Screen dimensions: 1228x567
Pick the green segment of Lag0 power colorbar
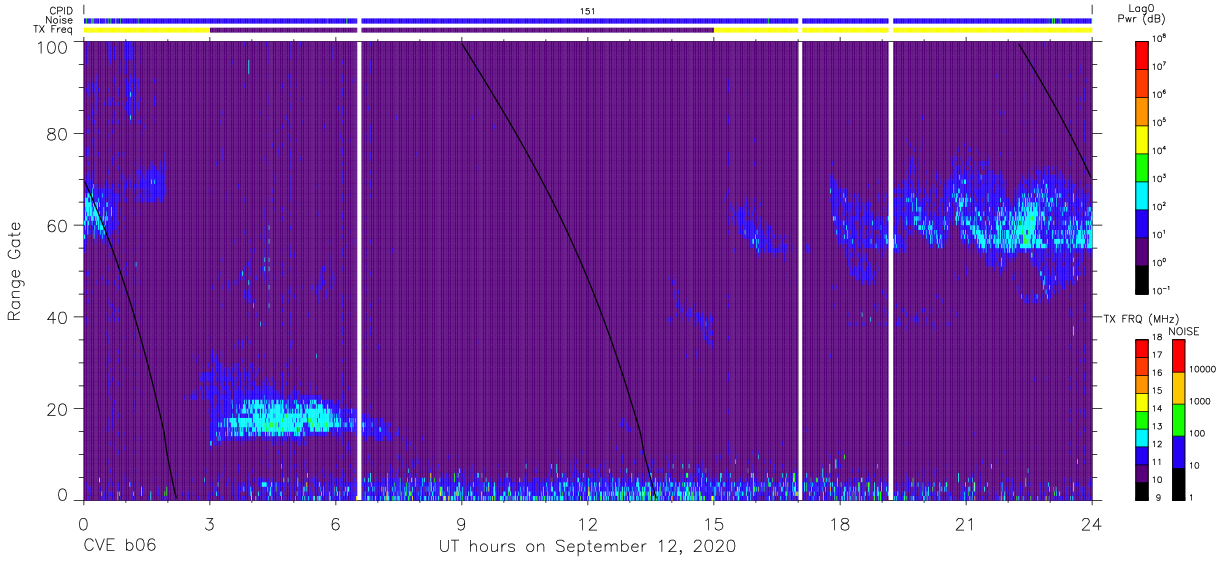click(x=1142, y=165)
